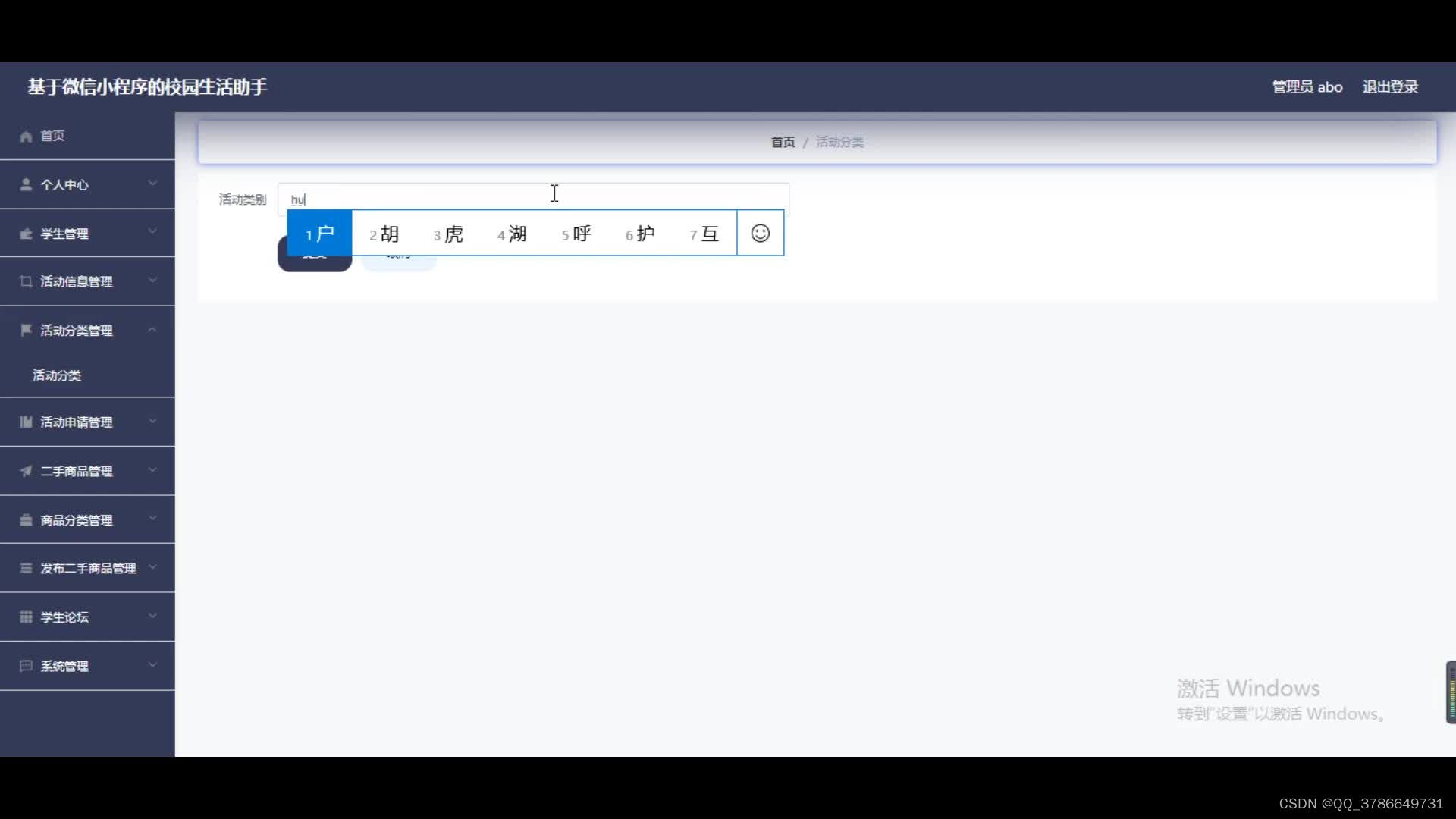Select Chinese character 互 from IME suggestion
Viewport: 1456px width, 819px height.
coord(709,233)
